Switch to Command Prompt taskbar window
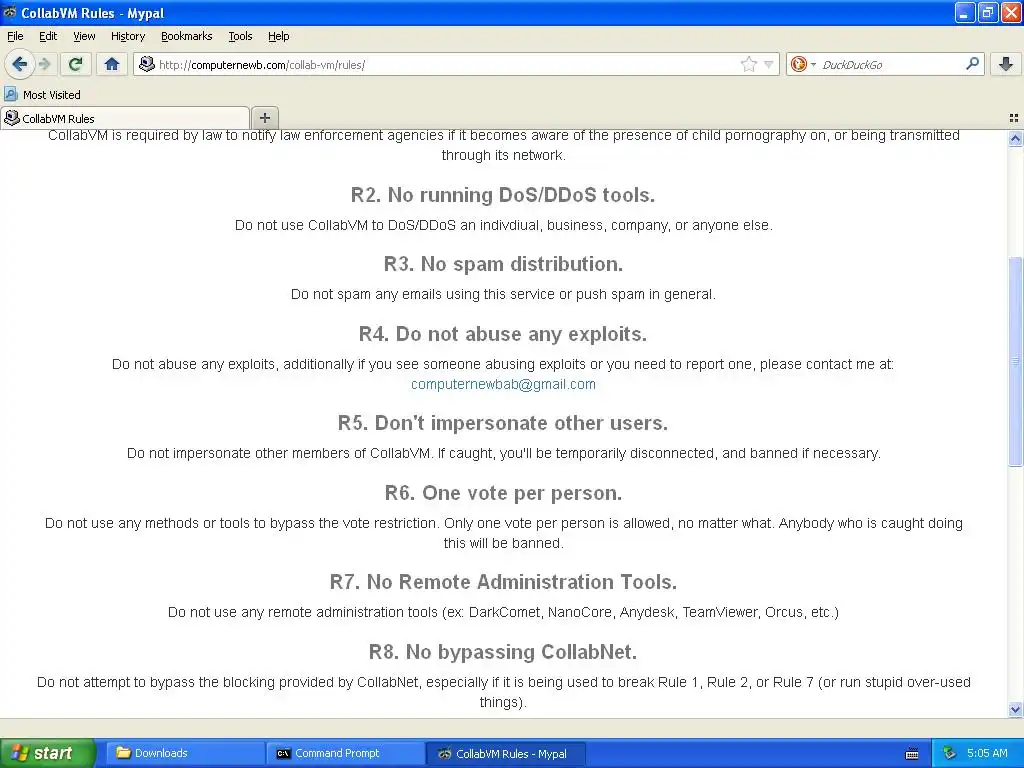 point(345,753)
